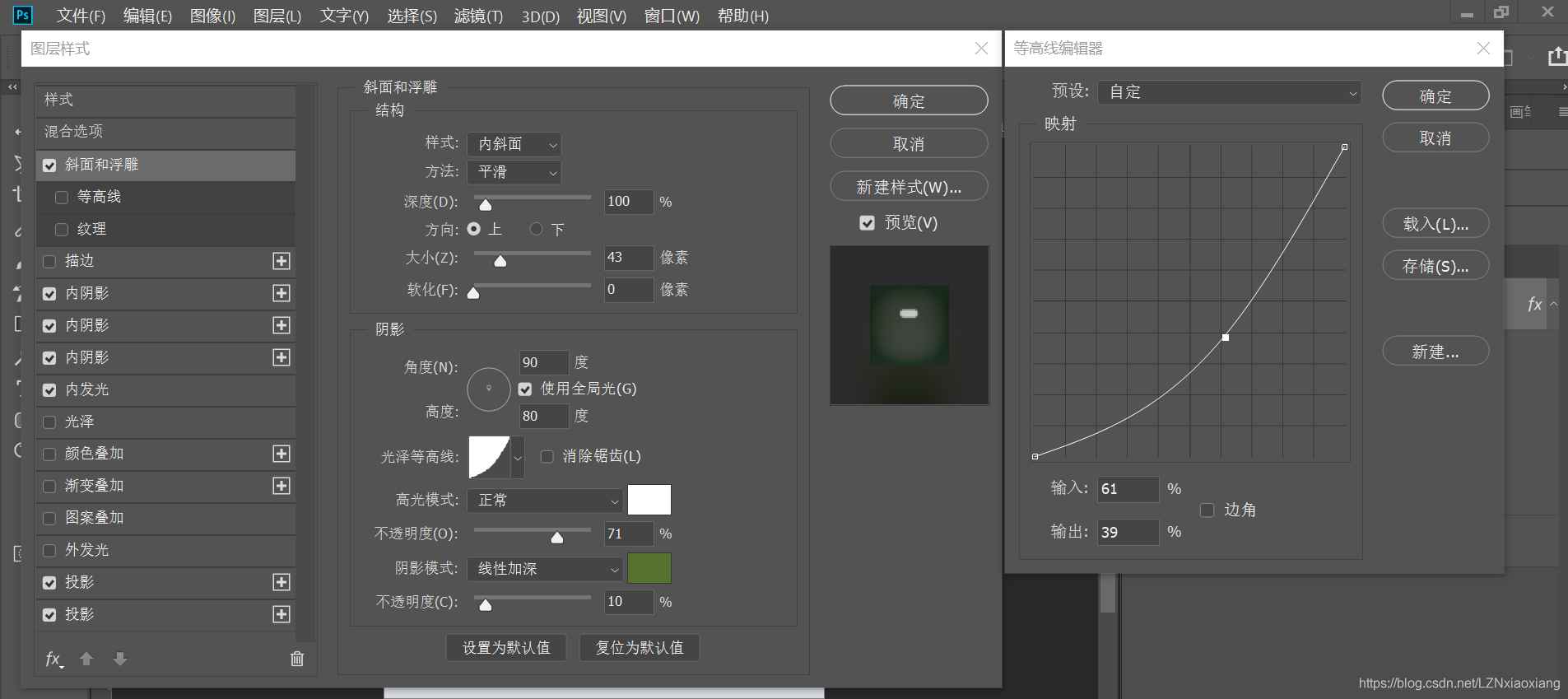The image size is (1568, 699).
Task: Click the 输入 percentage field
Action: pos(1128,489)
